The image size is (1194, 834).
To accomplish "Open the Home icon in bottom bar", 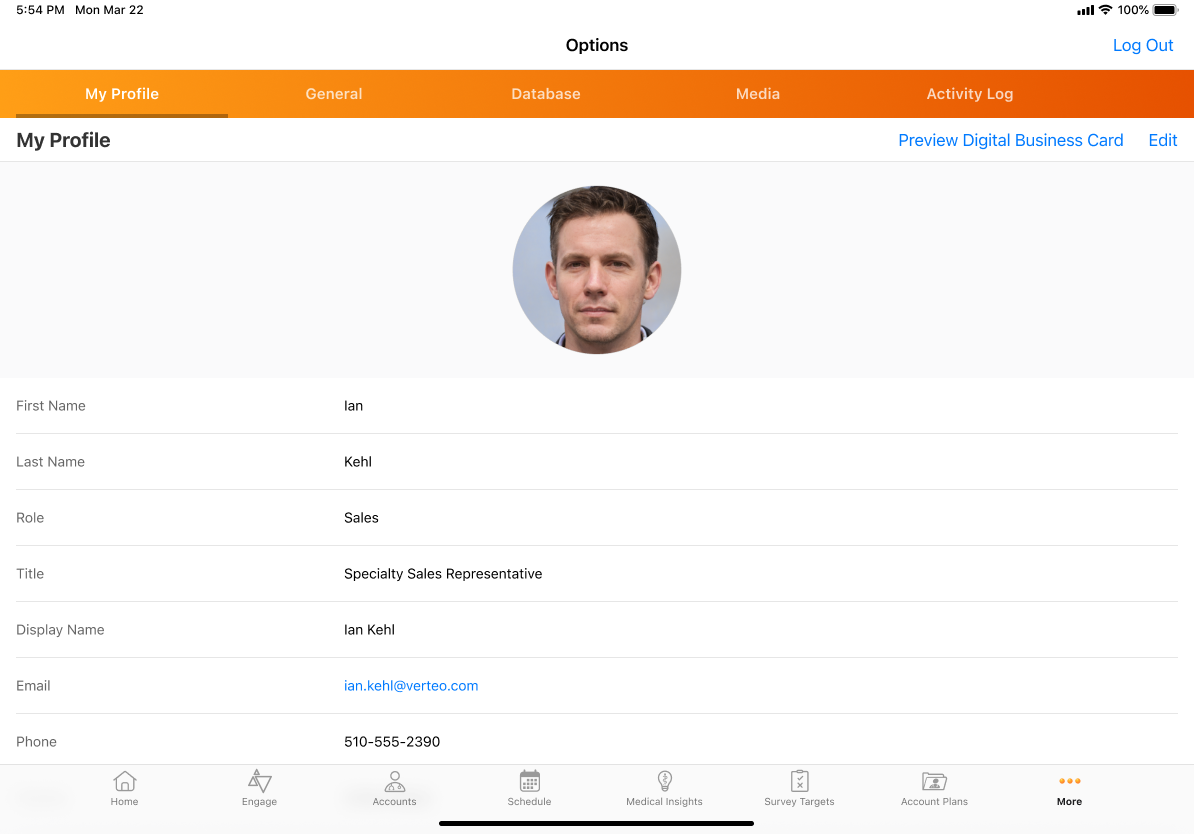I will 125,782.
